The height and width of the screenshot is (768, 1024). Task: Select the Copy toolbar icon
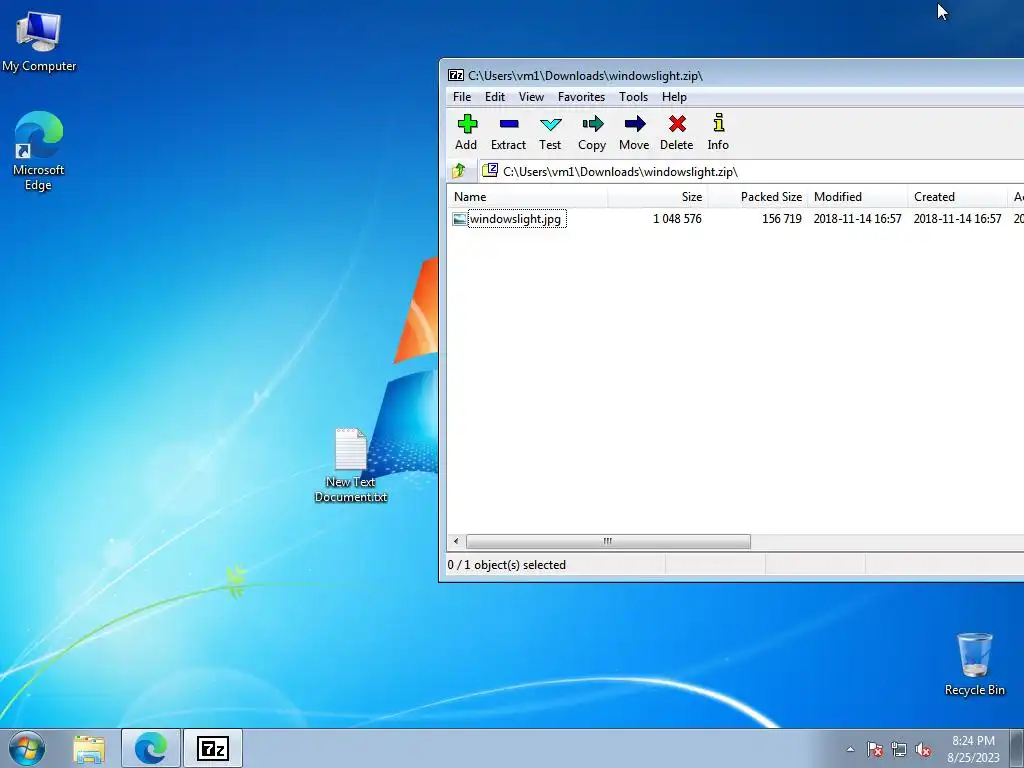tap(592, 132)
